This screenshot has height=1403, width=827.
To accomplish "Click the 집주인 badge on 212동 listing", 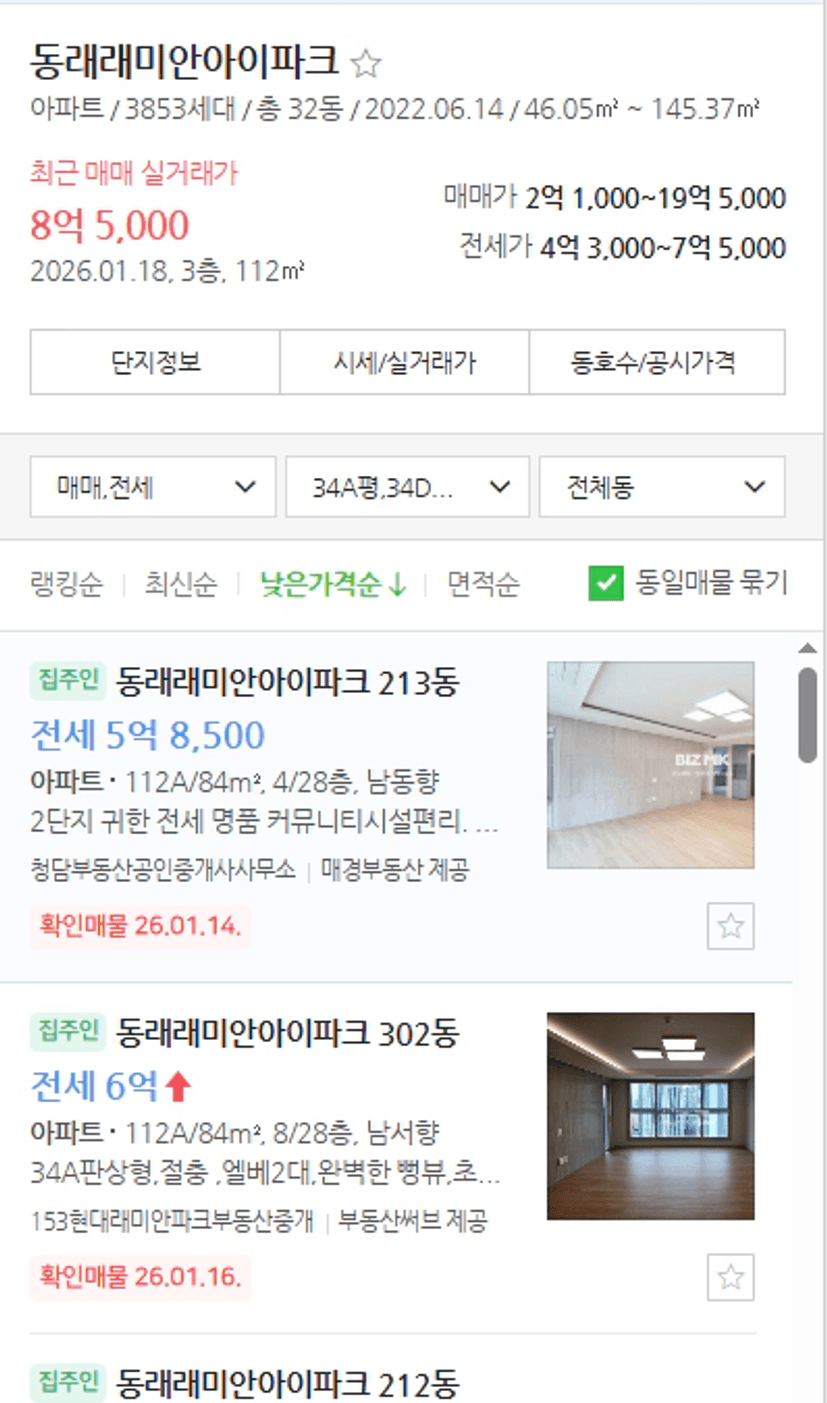I will [67, 1383].
